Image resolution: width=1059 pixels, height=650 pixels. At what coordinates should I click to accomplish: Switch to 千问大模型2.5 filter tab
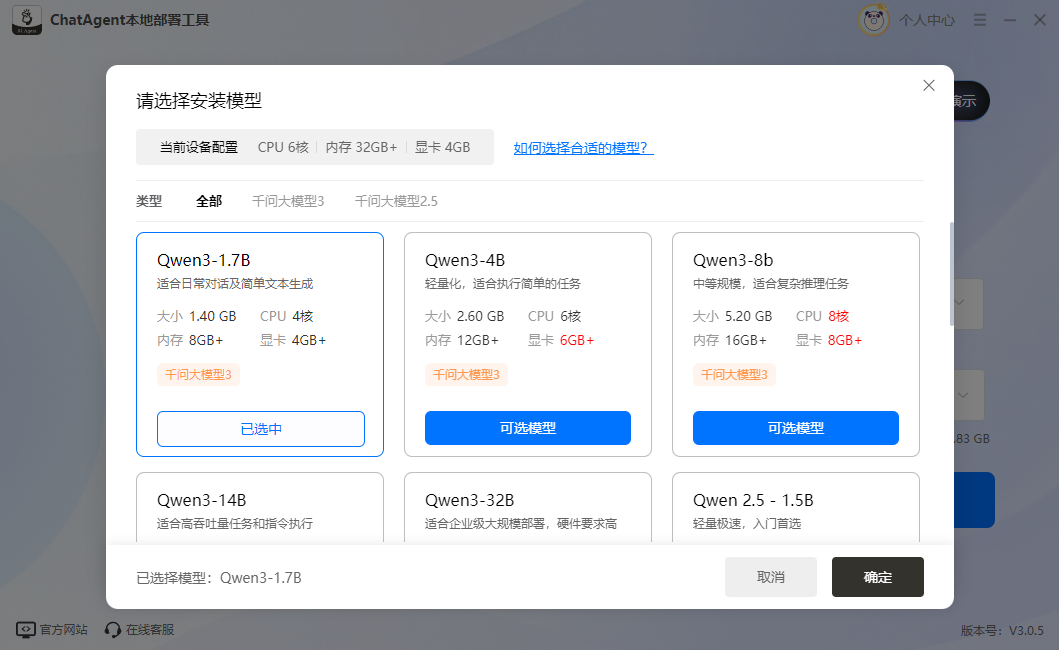396,201
